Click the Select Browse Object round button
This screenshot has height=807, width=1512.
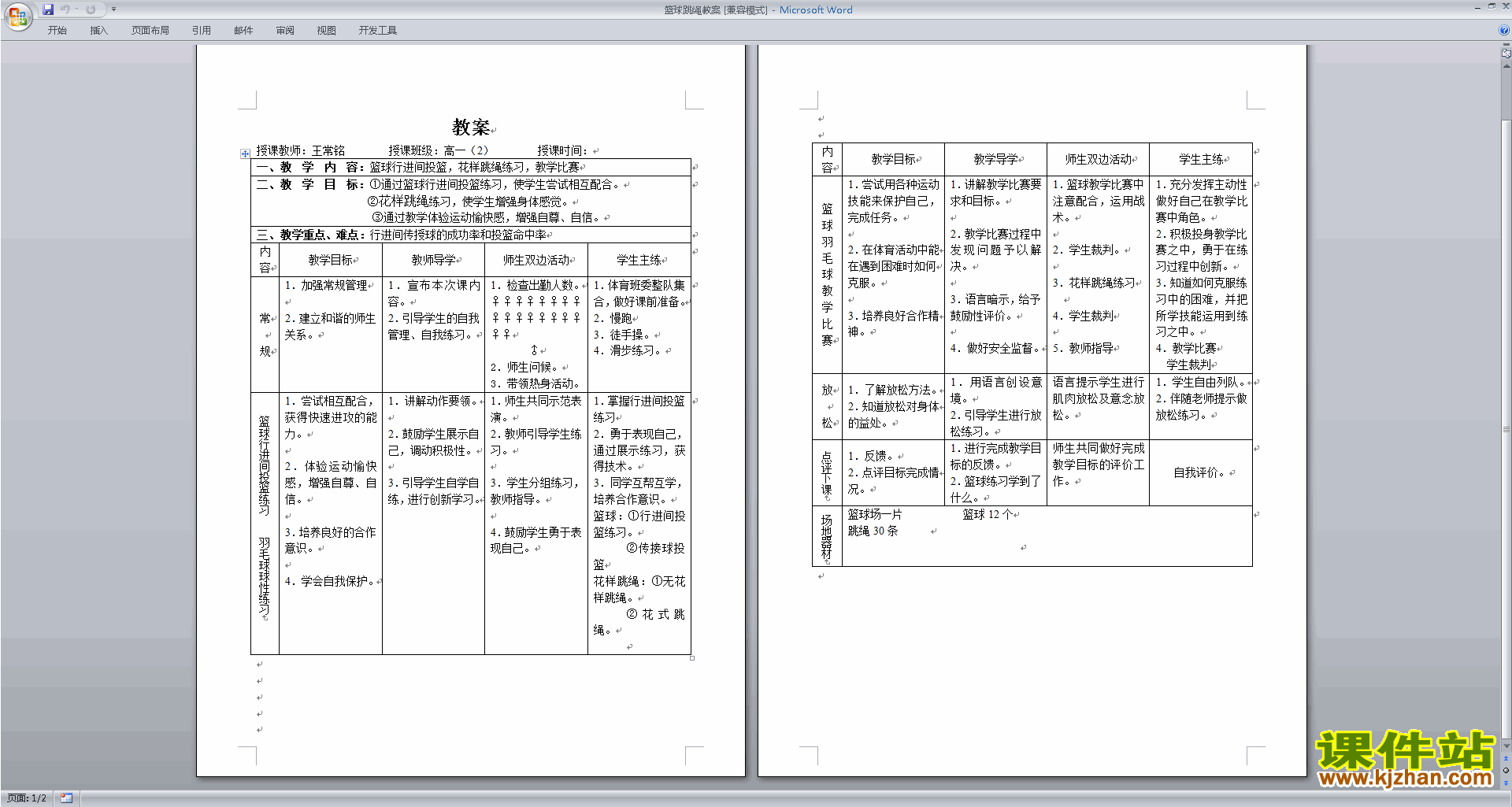click(x=1506, y=771)
